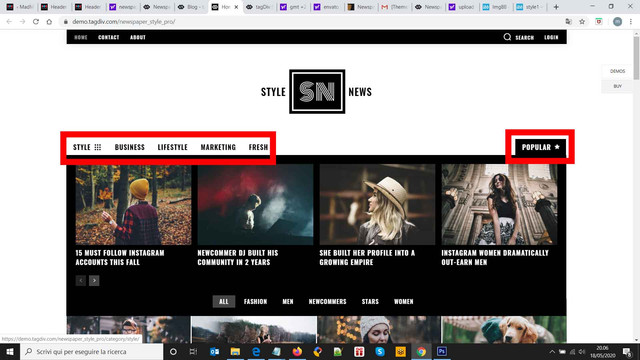The width and height of the screenshot is (640, 360).
Task: Click the LOGIN link
Action: [551, 37]
